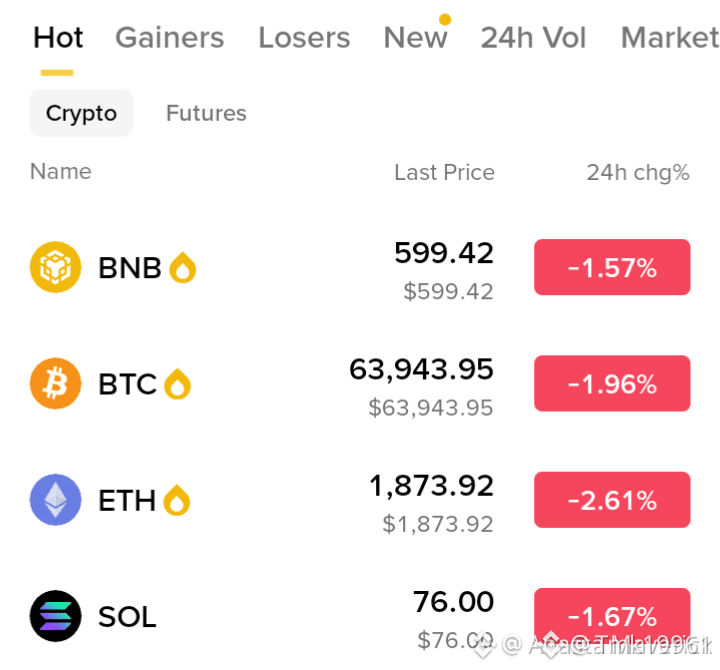Viewport: 720px width, 670px height.
Task: Select the Hot tab
Action: tap(58, 38)
